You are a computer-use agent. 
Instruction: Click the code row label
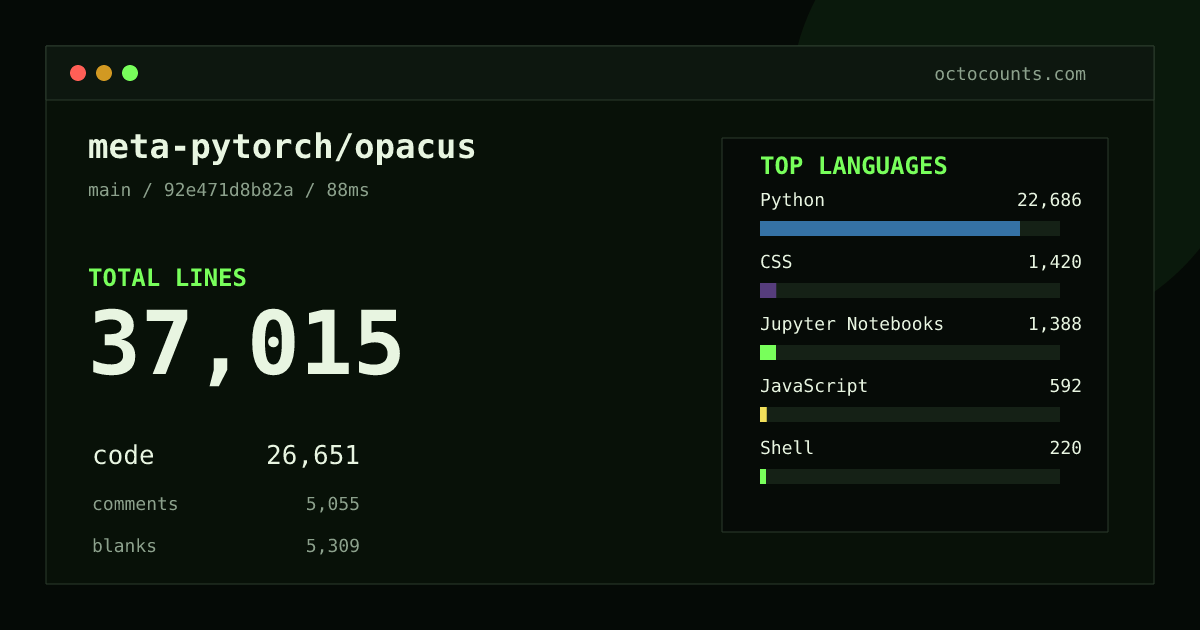click(123, 456)
